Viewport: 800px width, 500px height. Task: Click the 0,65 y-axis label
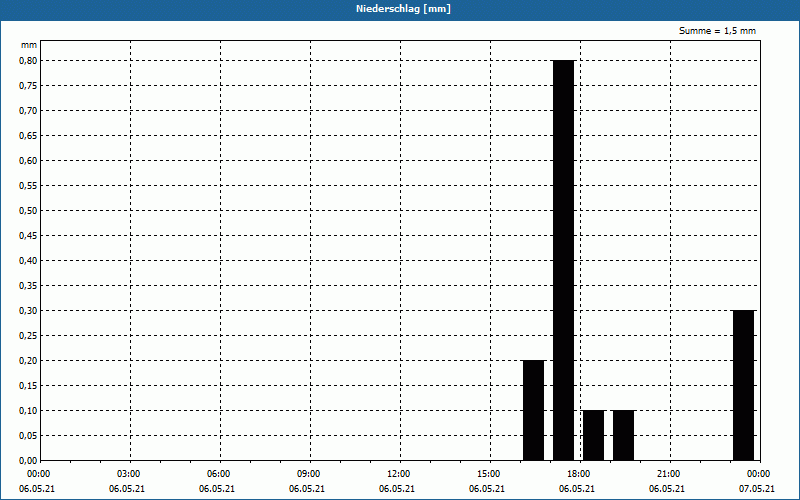tap(28, 135)
